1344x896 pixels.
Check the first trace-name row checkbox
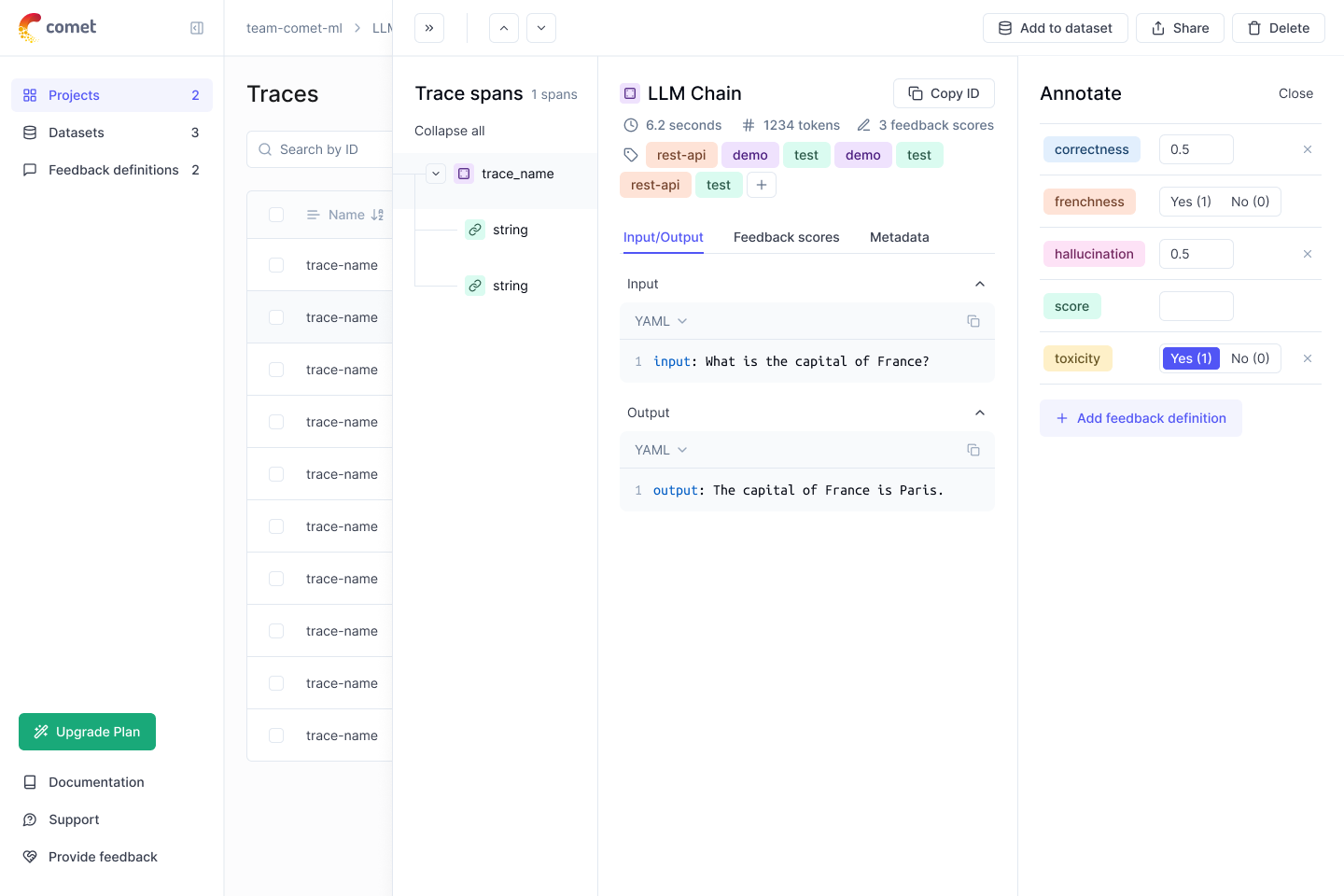[276, 265]
